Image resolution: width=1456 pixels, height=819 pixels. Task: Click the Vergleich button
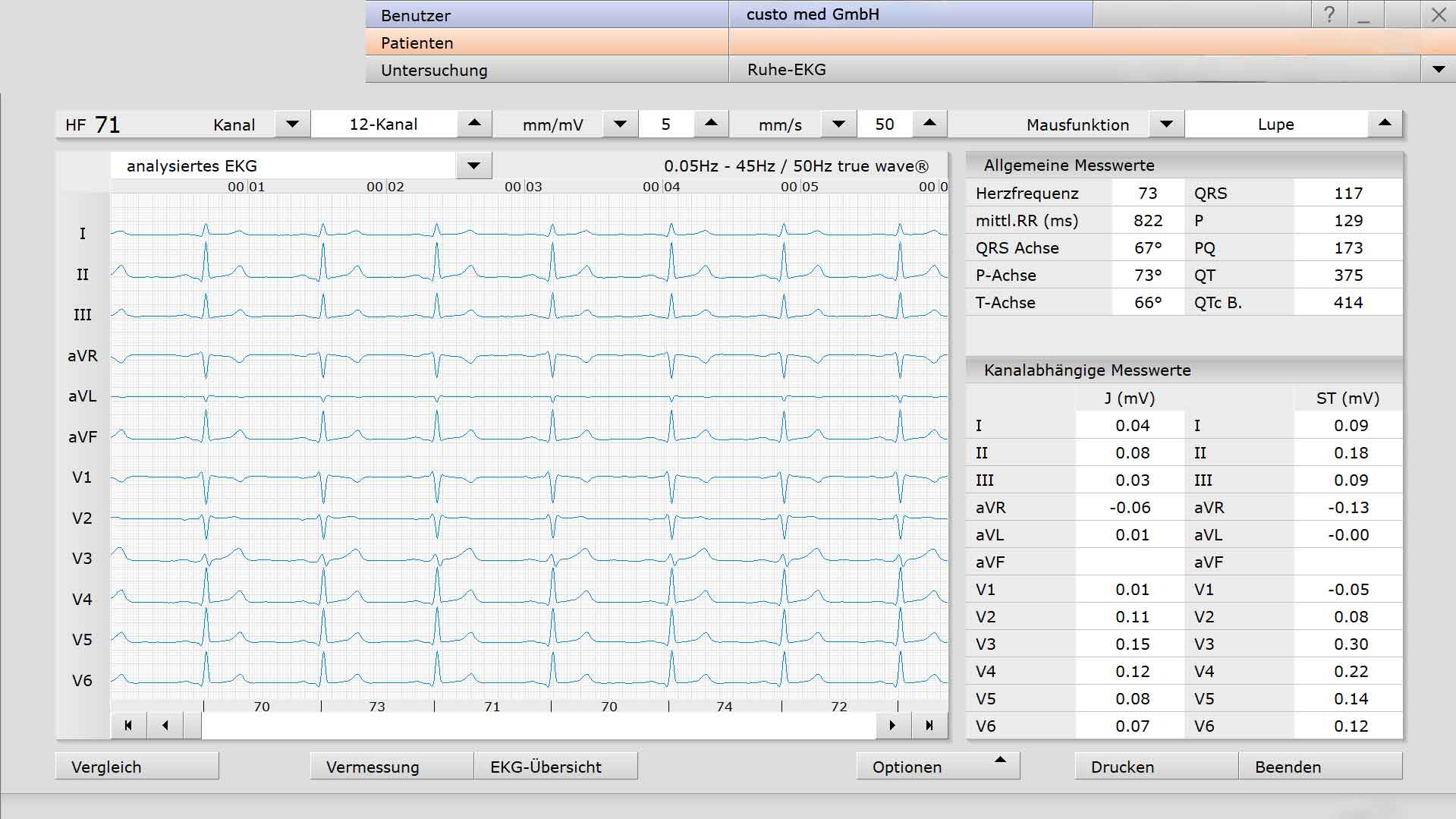pyautogui.click(x=137, y=766)
